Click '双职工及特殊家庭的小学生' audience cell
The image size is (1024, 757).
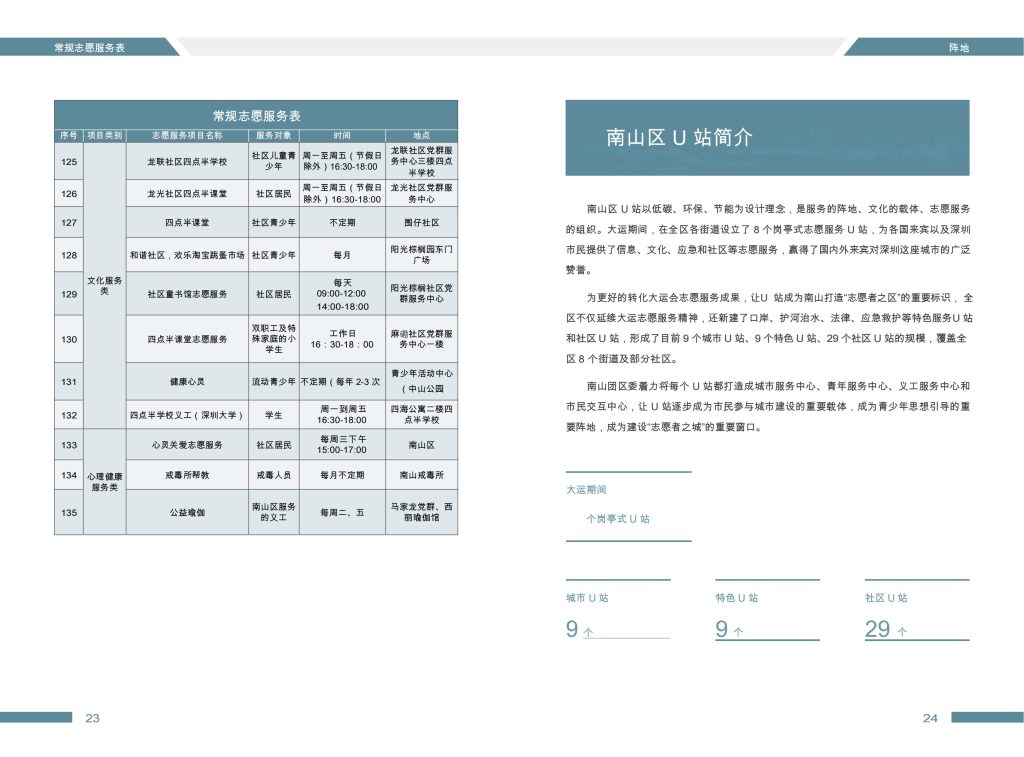pos(274,339)
